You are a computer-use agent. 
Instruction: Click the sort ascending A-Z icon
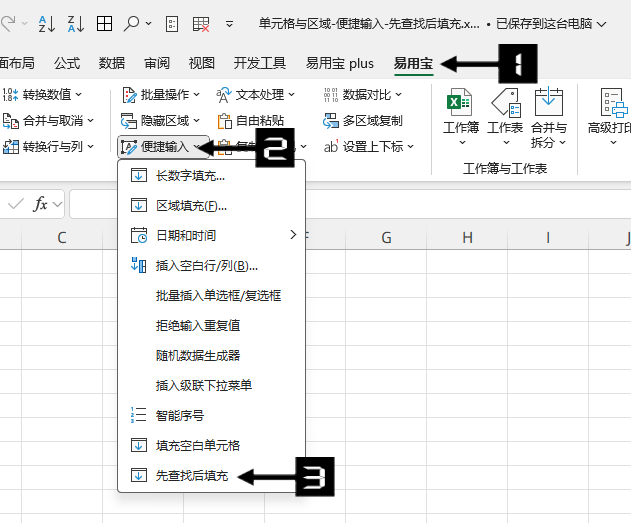point(46,23)
